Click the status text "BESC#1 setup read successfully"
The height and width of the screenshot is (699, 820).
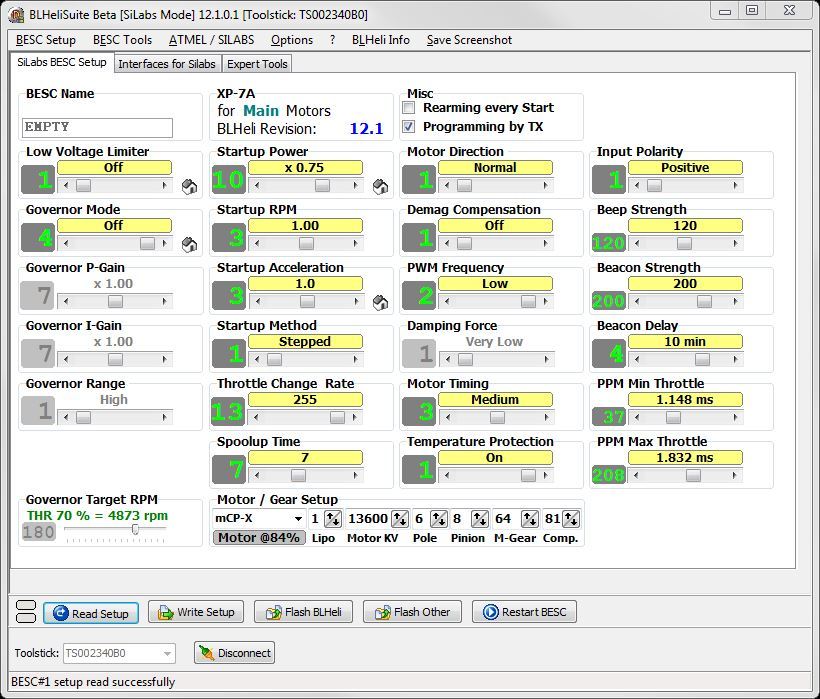[x=93, y=682]
